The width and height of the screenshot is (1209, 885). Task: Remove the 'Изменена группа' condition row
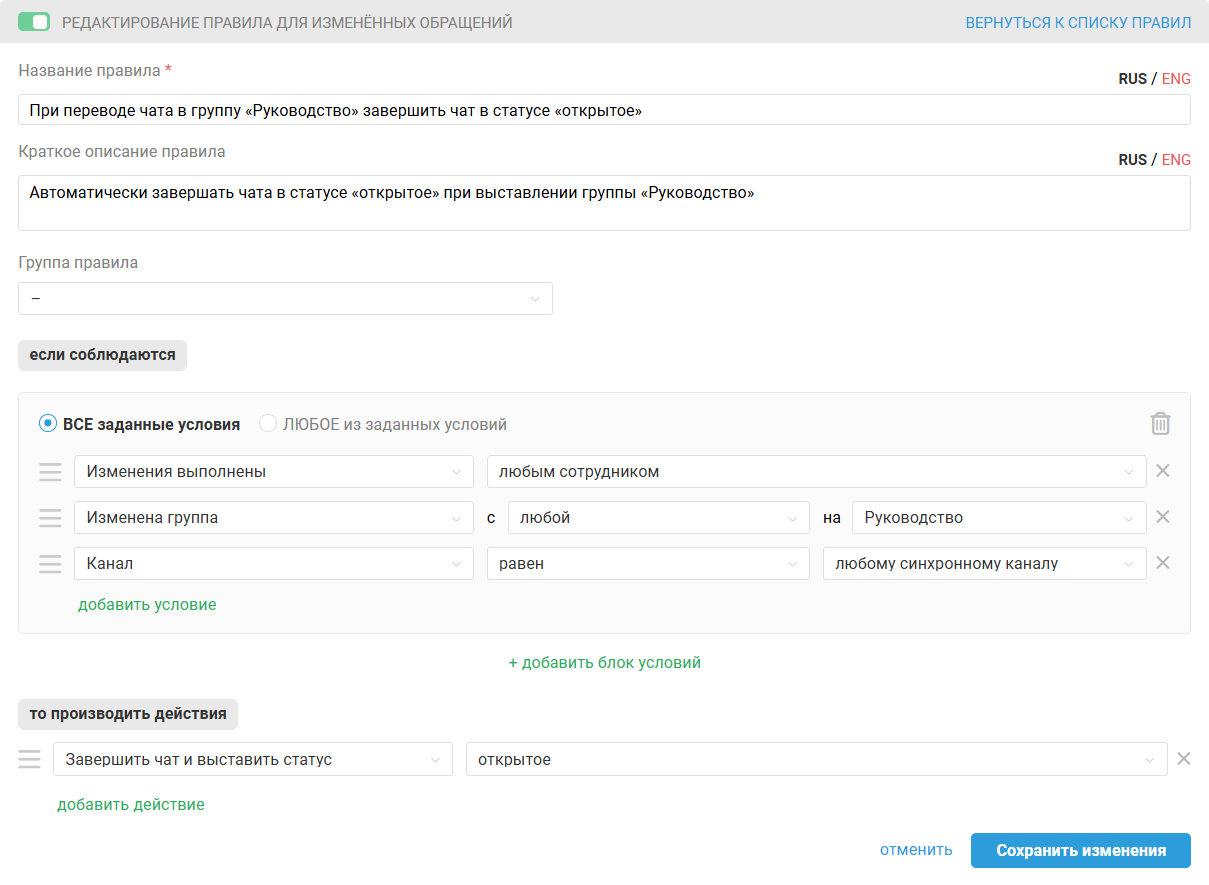click(x=1163, y=517)
